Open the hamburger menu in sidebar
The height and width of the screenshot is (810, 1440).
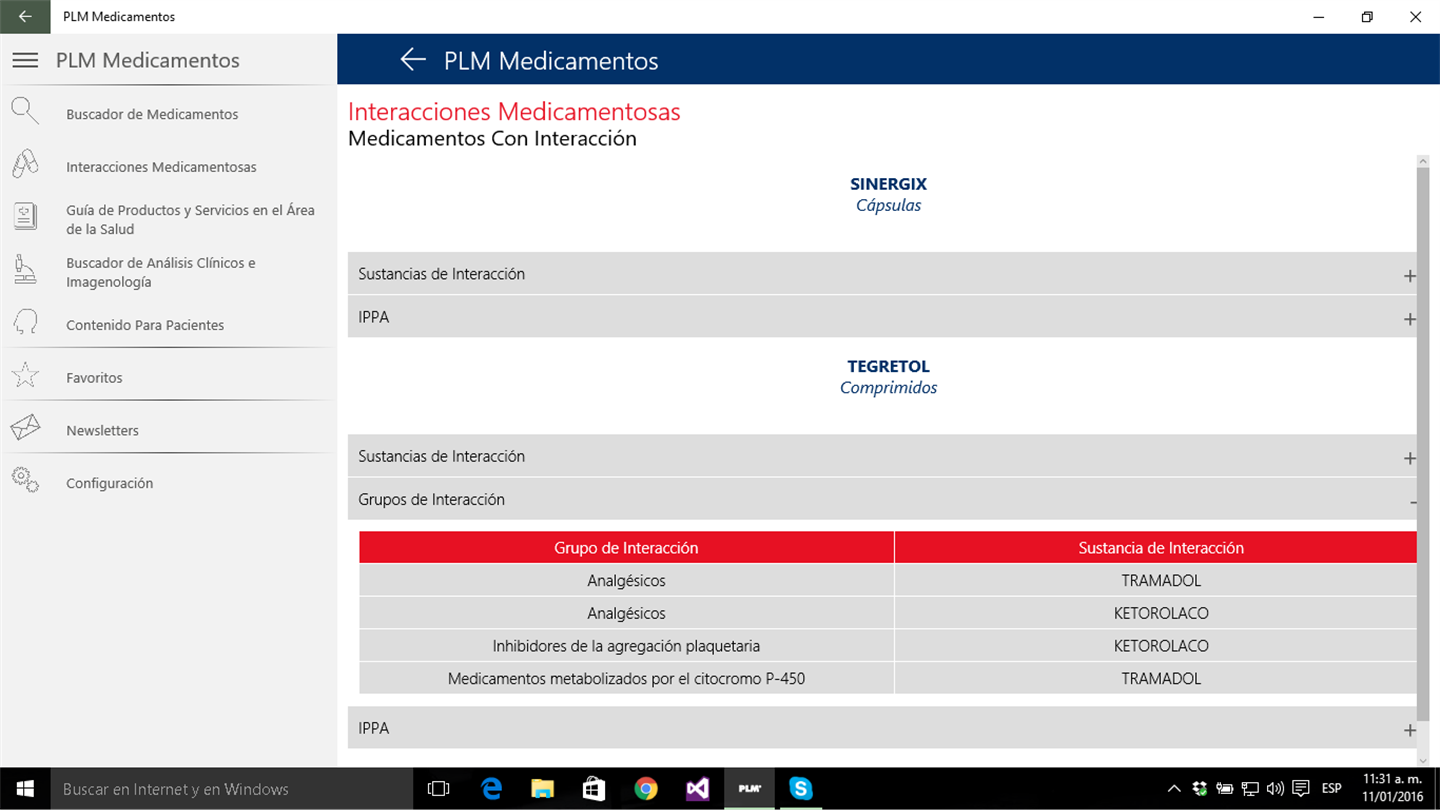(25, 60)
